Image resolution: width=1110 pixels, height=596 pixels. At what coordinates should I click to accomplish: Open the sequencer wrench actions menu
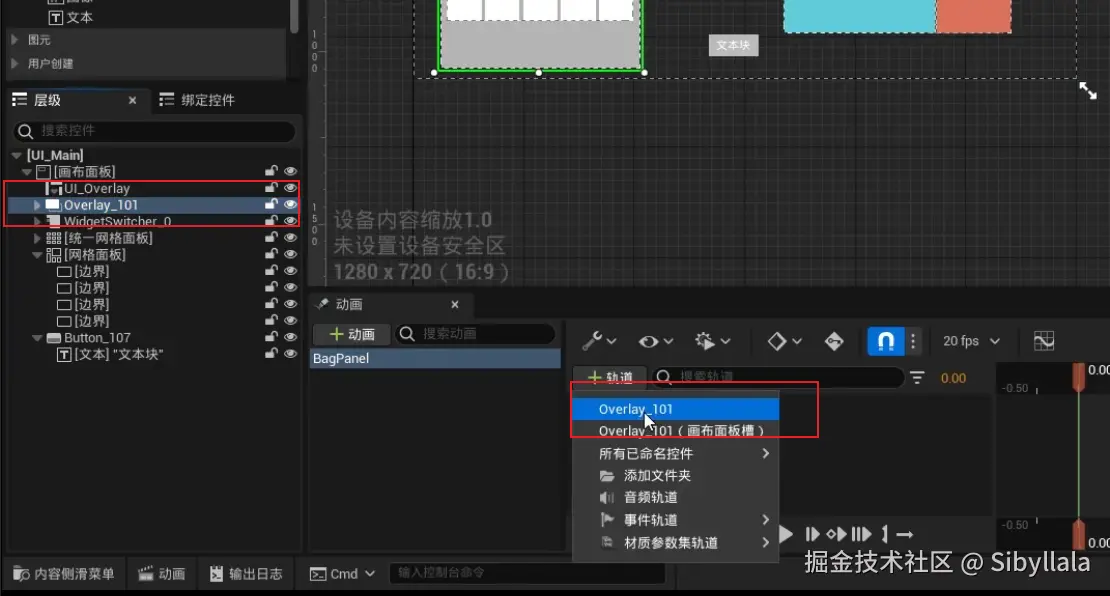point(599,341)
